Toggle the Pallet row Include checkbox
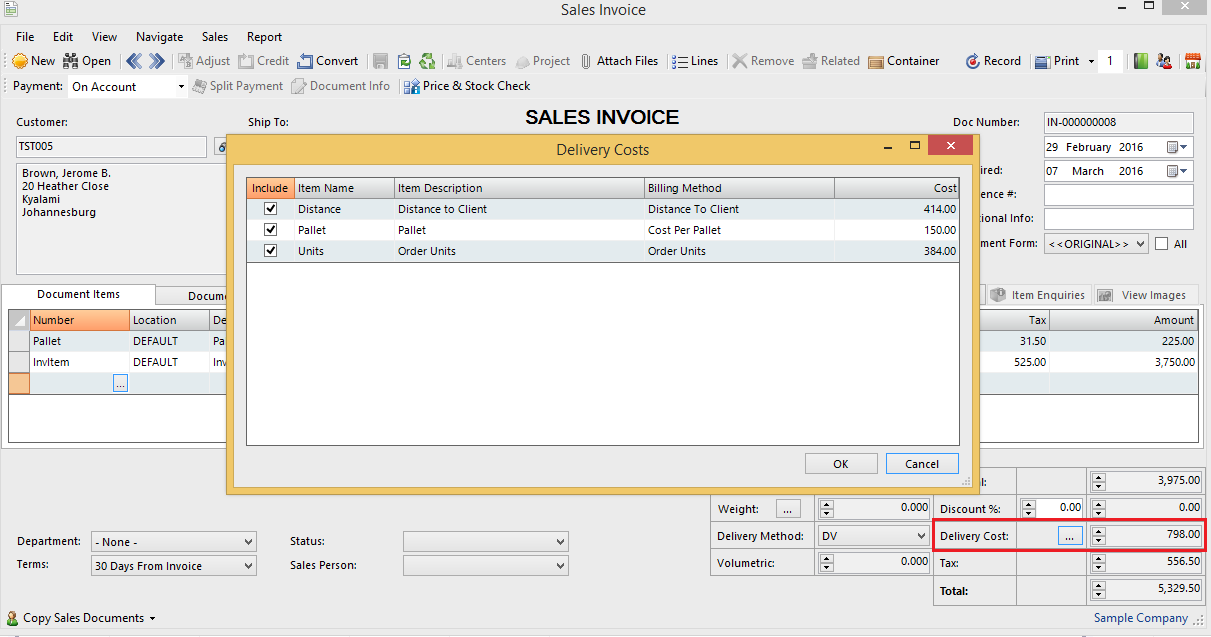Screen dimensions: 1211x637 click(x=270, y=230)
